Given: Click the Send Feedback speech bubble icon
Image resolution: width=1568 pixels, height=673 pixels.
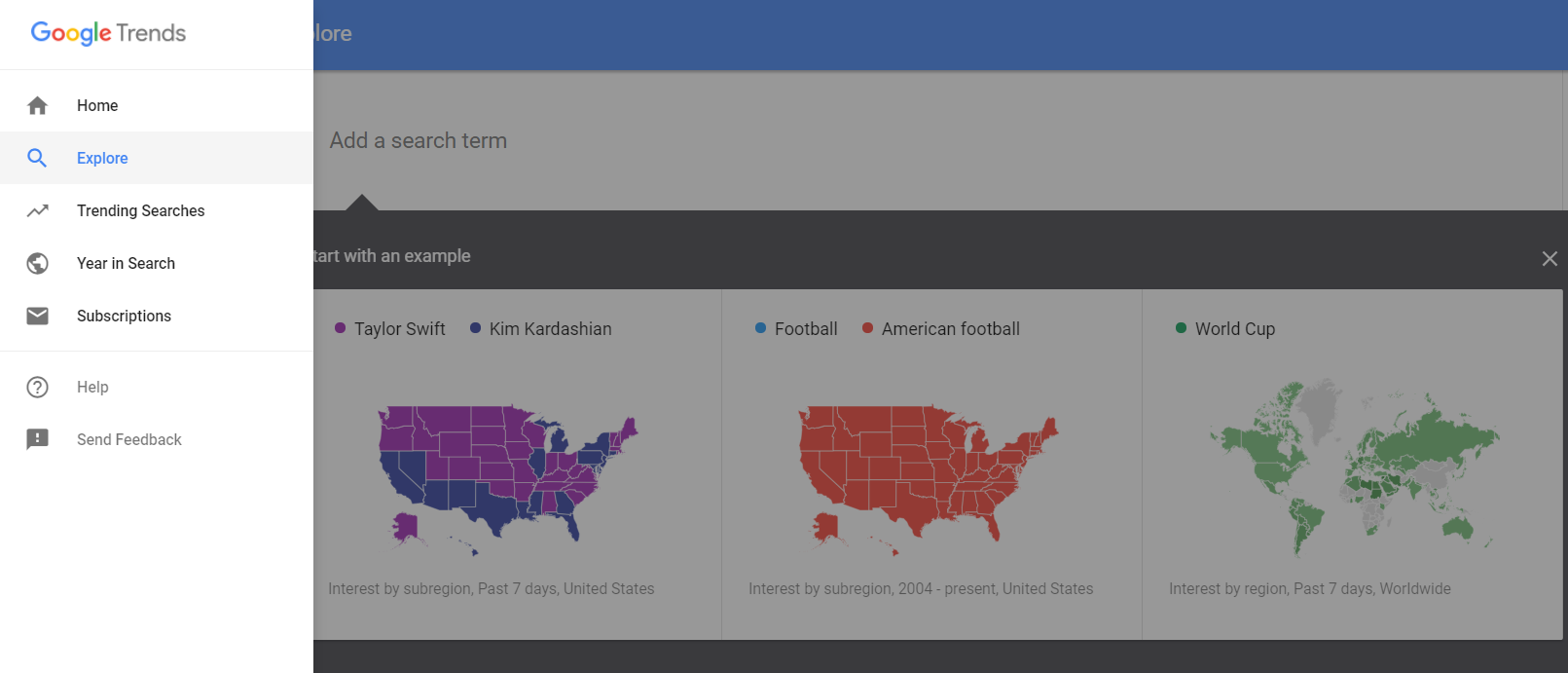Looking at the screenshot, I should coord(37,439).
